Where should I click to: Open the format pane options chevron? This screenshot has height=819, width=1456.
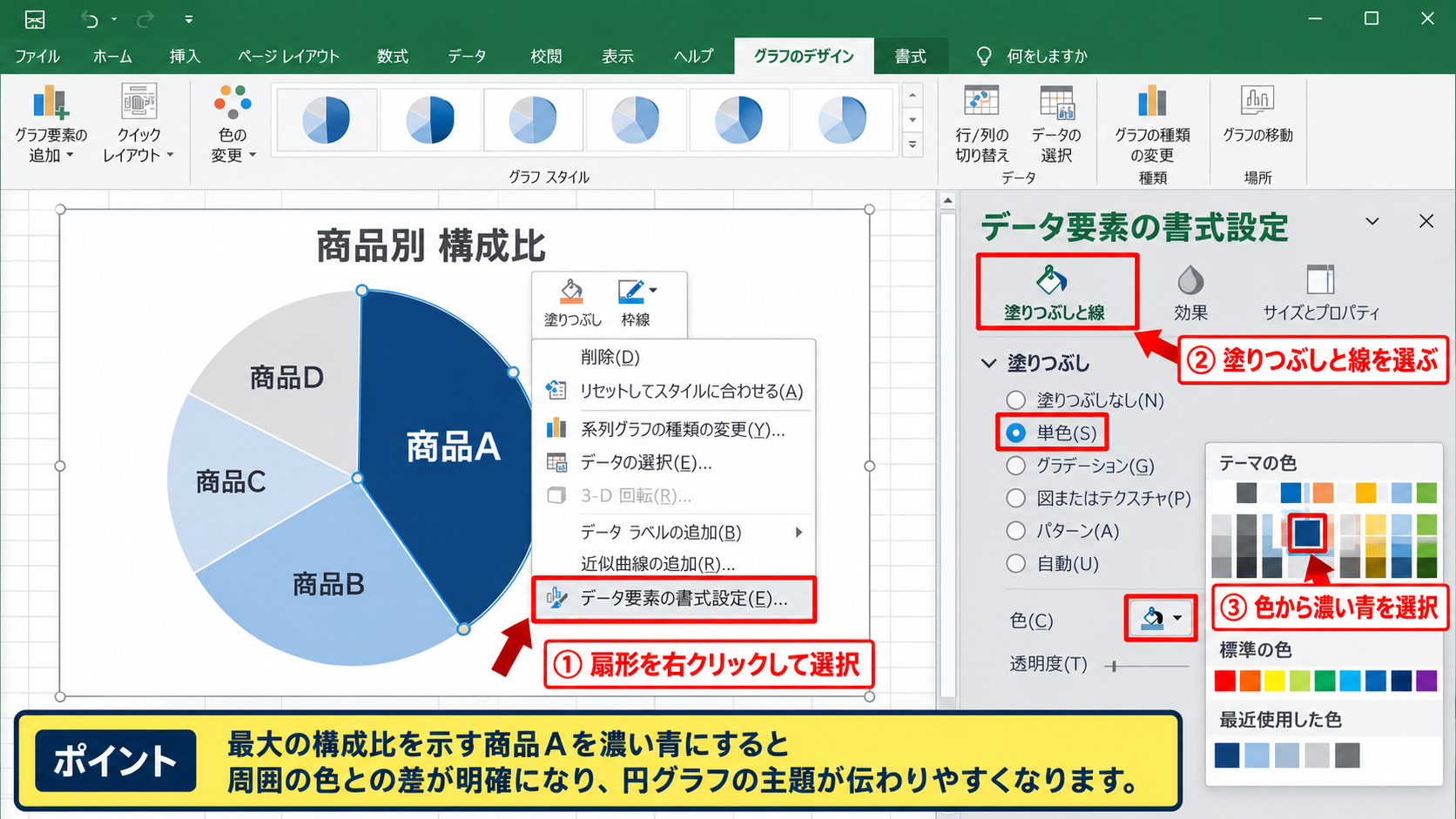point(1372,221)
